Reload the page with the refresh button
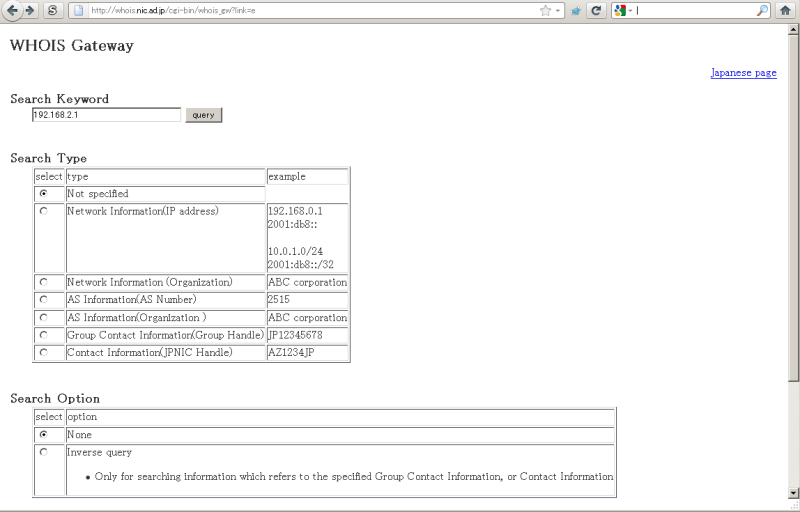This screenshot has height=512, width=800. [x=596, y=10]
